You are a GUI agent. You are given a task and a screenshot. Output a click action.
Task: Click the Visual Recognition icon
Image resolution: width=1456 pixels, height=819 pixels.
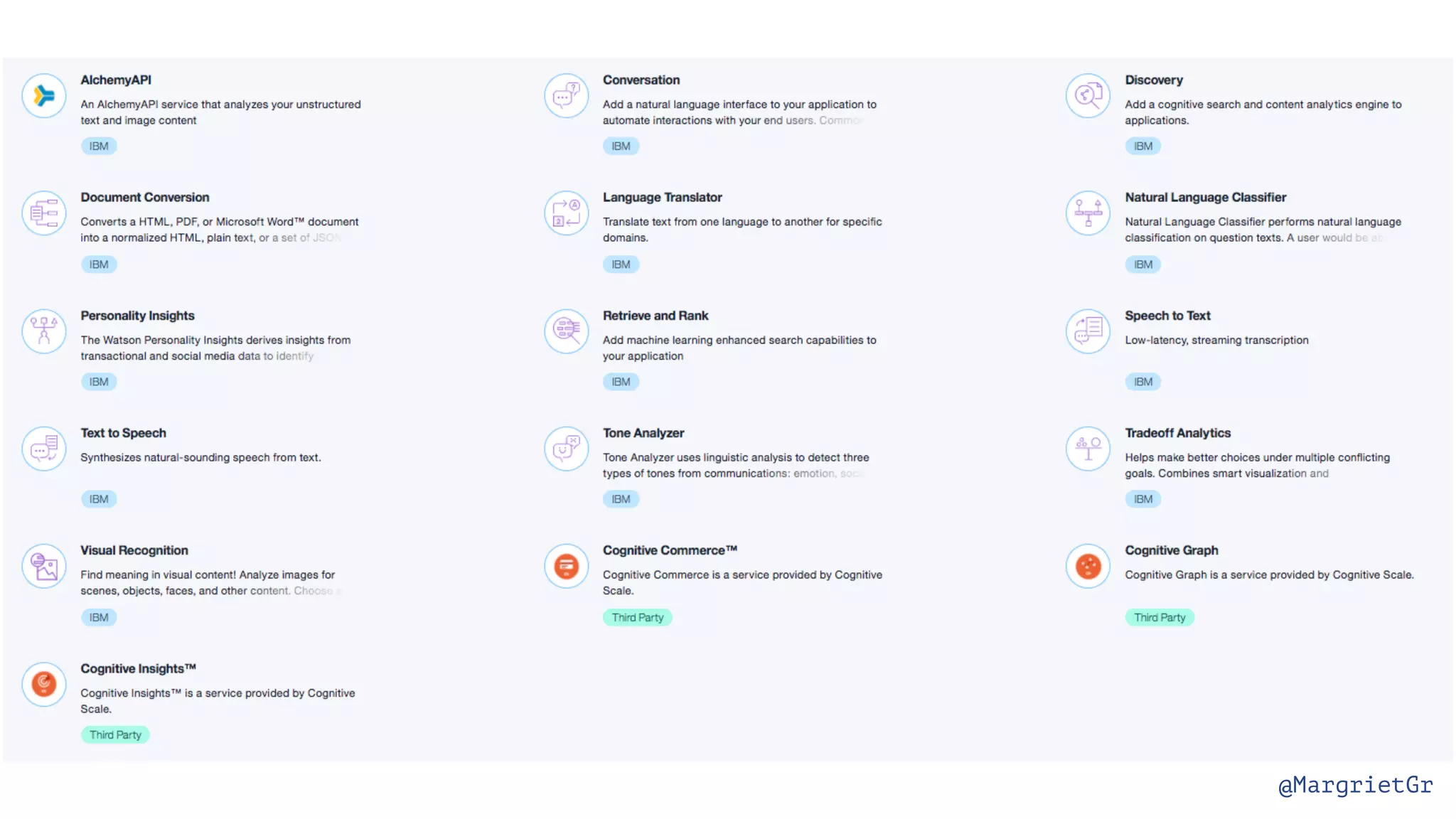(x=44, y=566)
